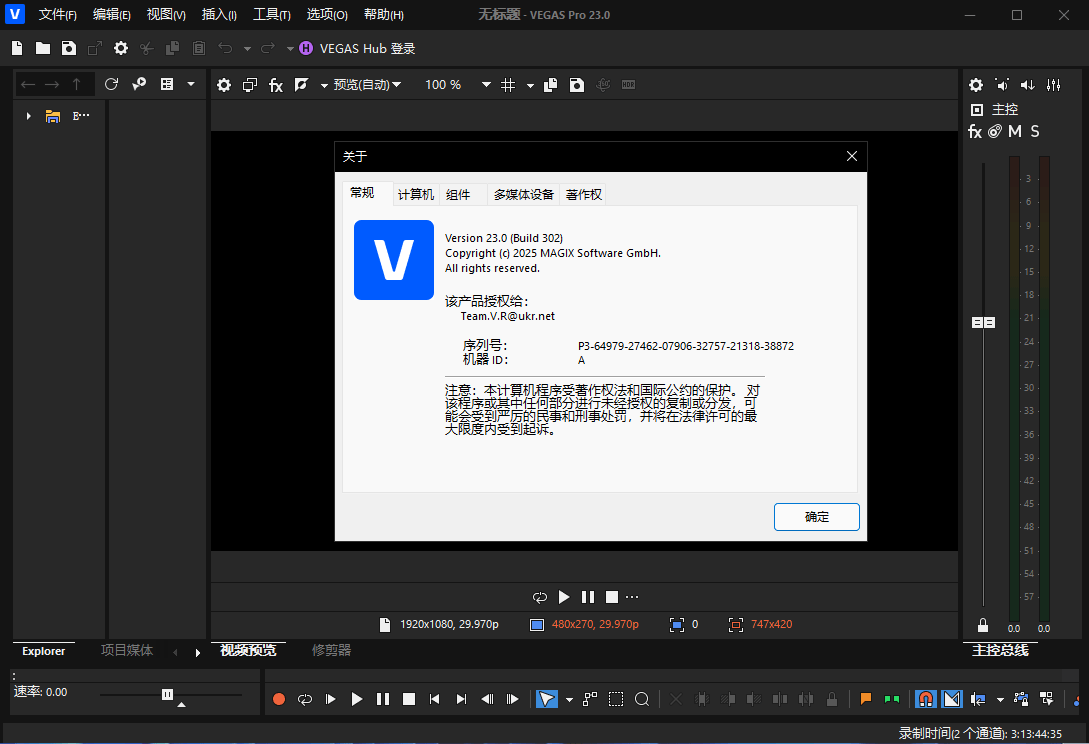
Task: Click VEGAS Hub 登录 link
Action: pyautogui.click(x=366, y=48)
